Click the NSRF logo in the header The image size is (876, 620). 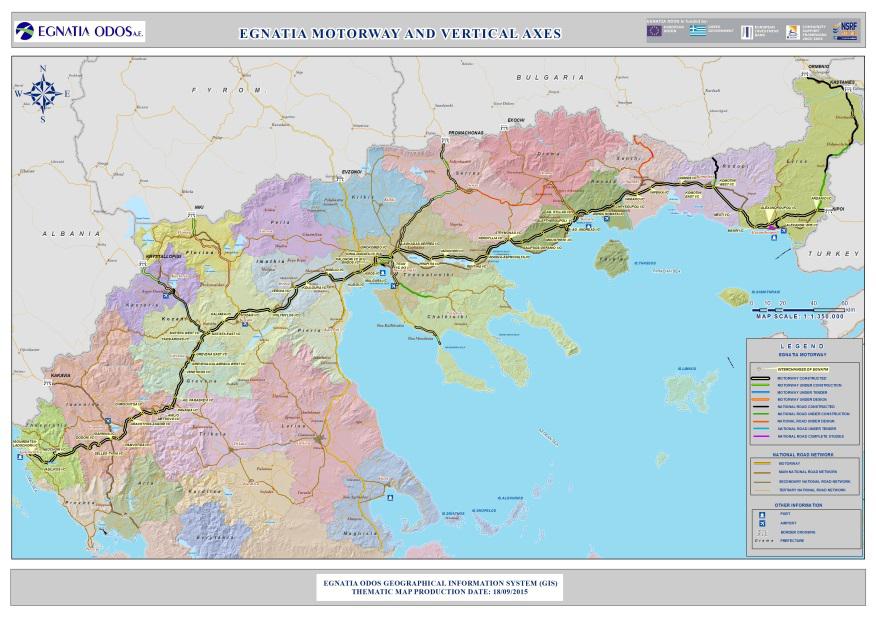845,32
